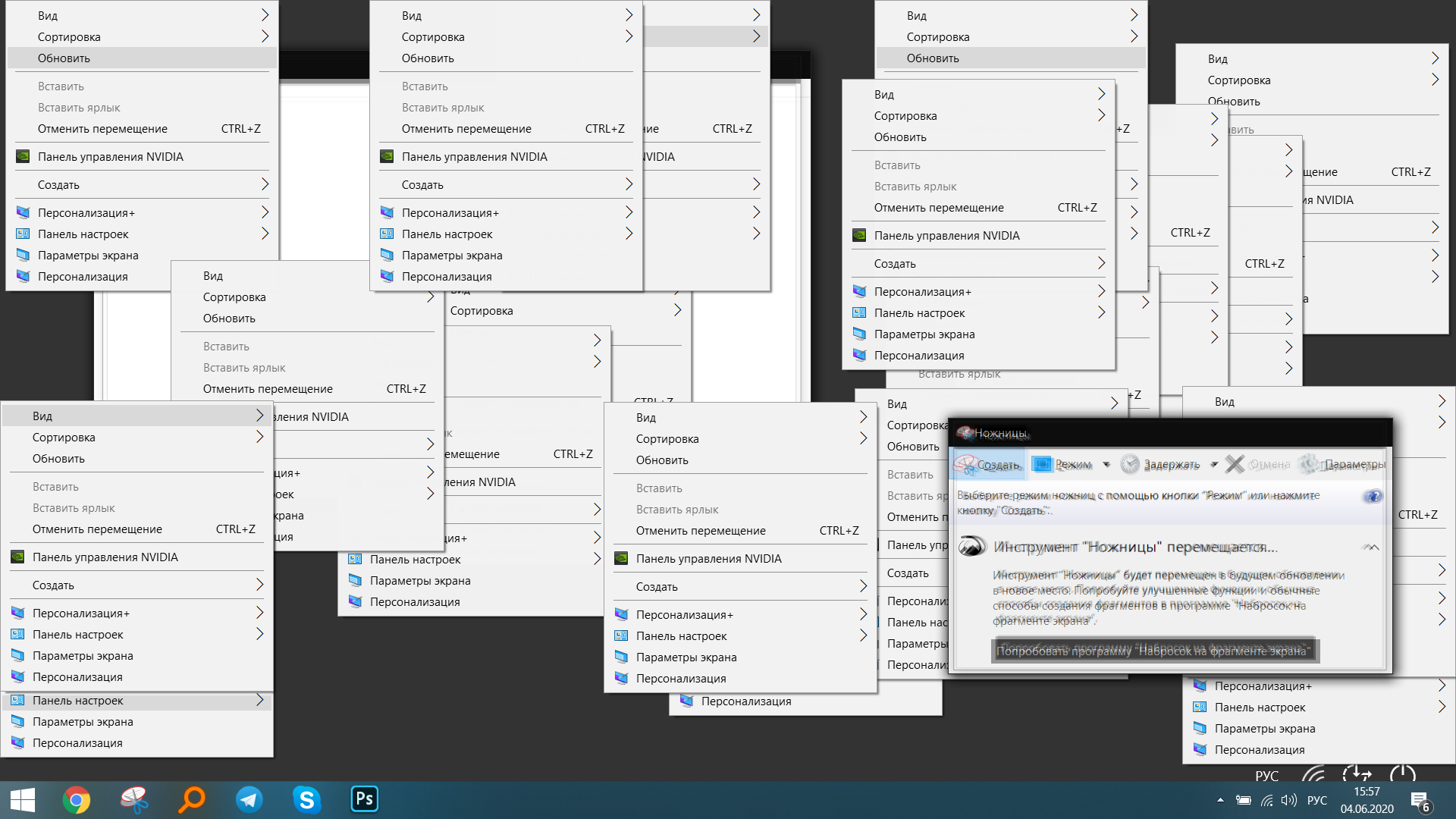Click Панель настроек icon in menu left of Snipping Tool

(621, 635)
